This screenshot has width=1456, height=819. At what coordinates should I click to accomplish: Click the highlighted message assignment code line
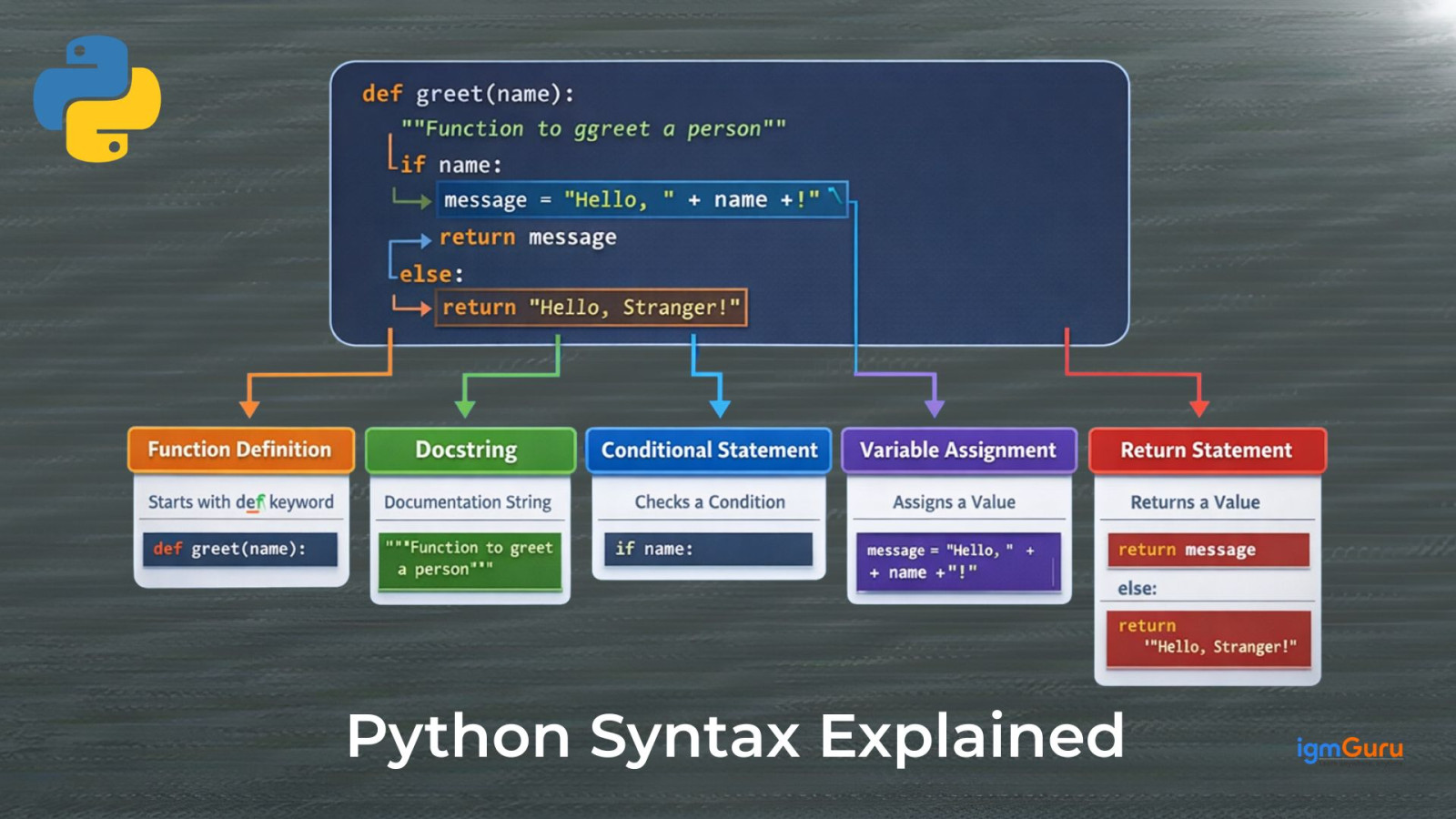[x=641, y=200]
